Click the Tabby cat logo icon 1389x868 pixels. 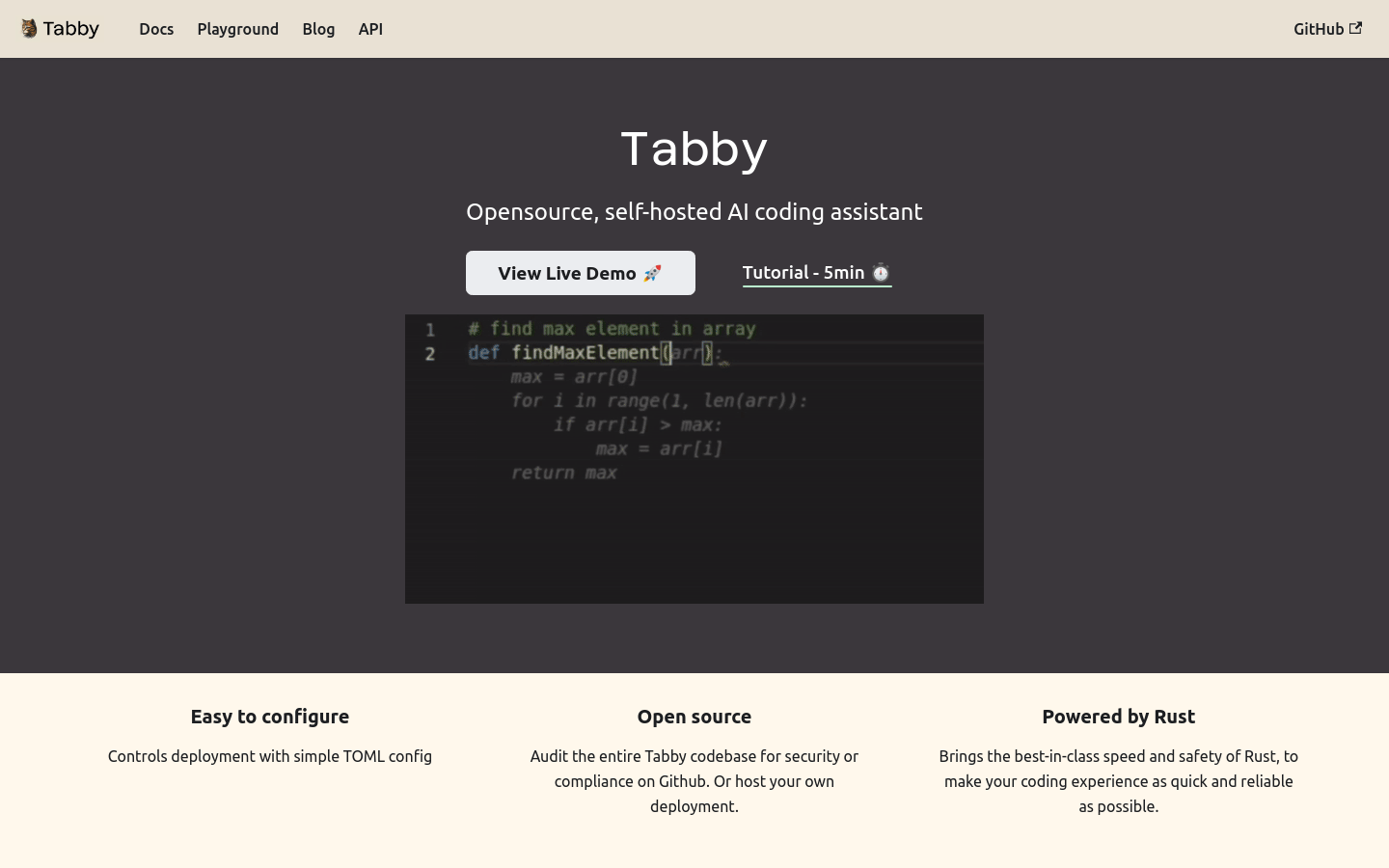tap(29, 29)
